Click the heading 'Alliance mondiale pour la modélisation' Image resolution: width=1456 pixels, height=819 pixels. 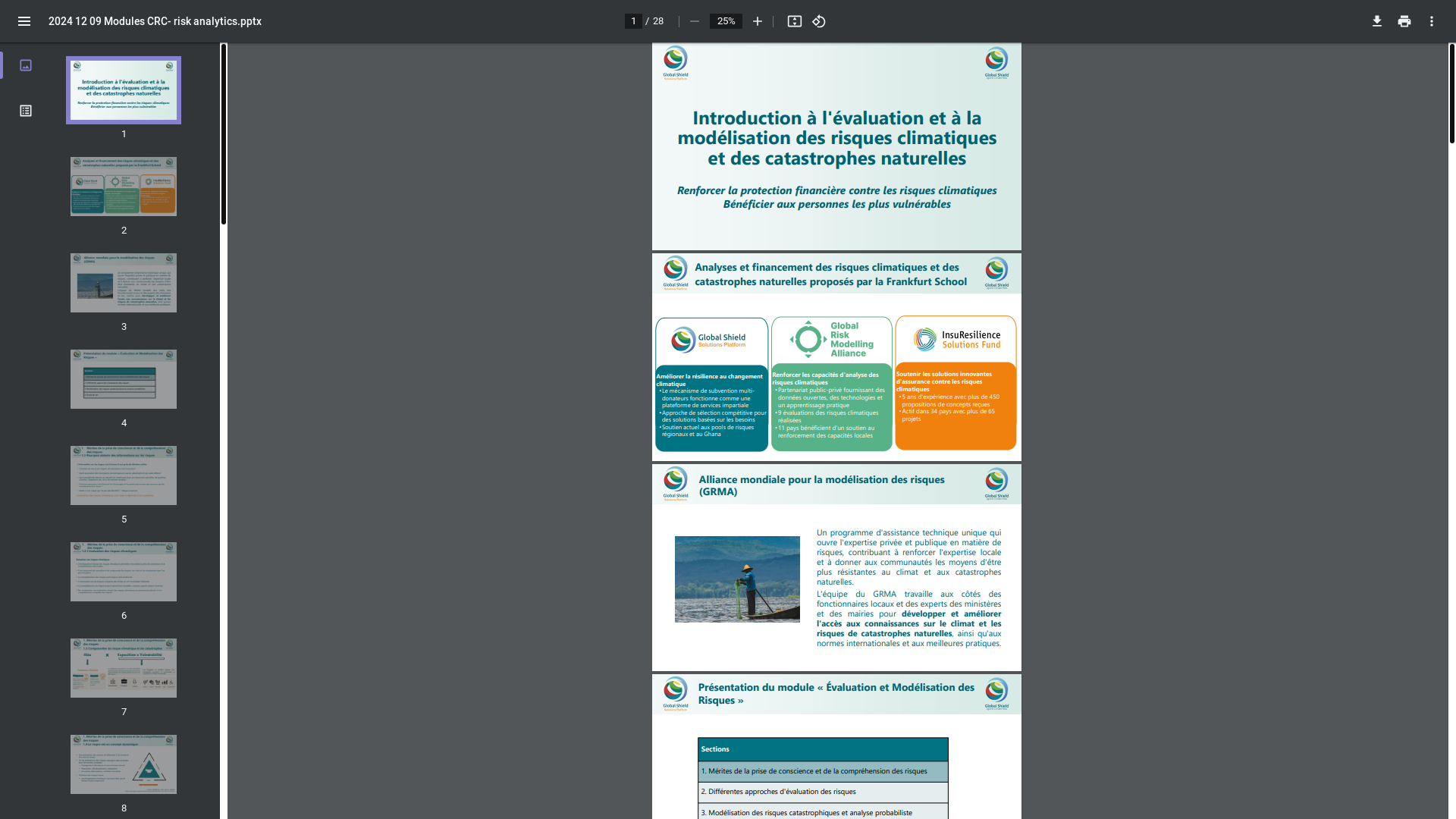tap(821, 485)
